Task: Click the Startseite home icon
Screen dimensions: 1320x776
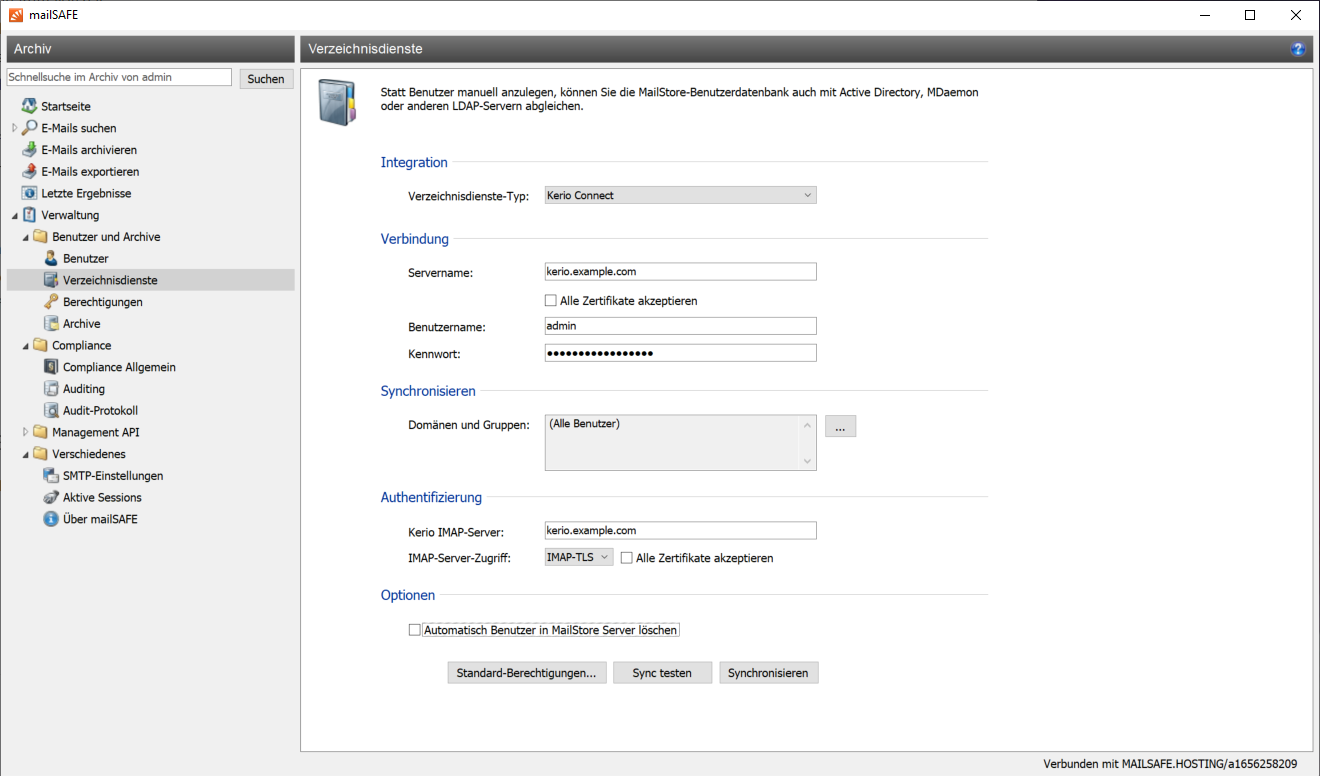Action: point(30,106)
